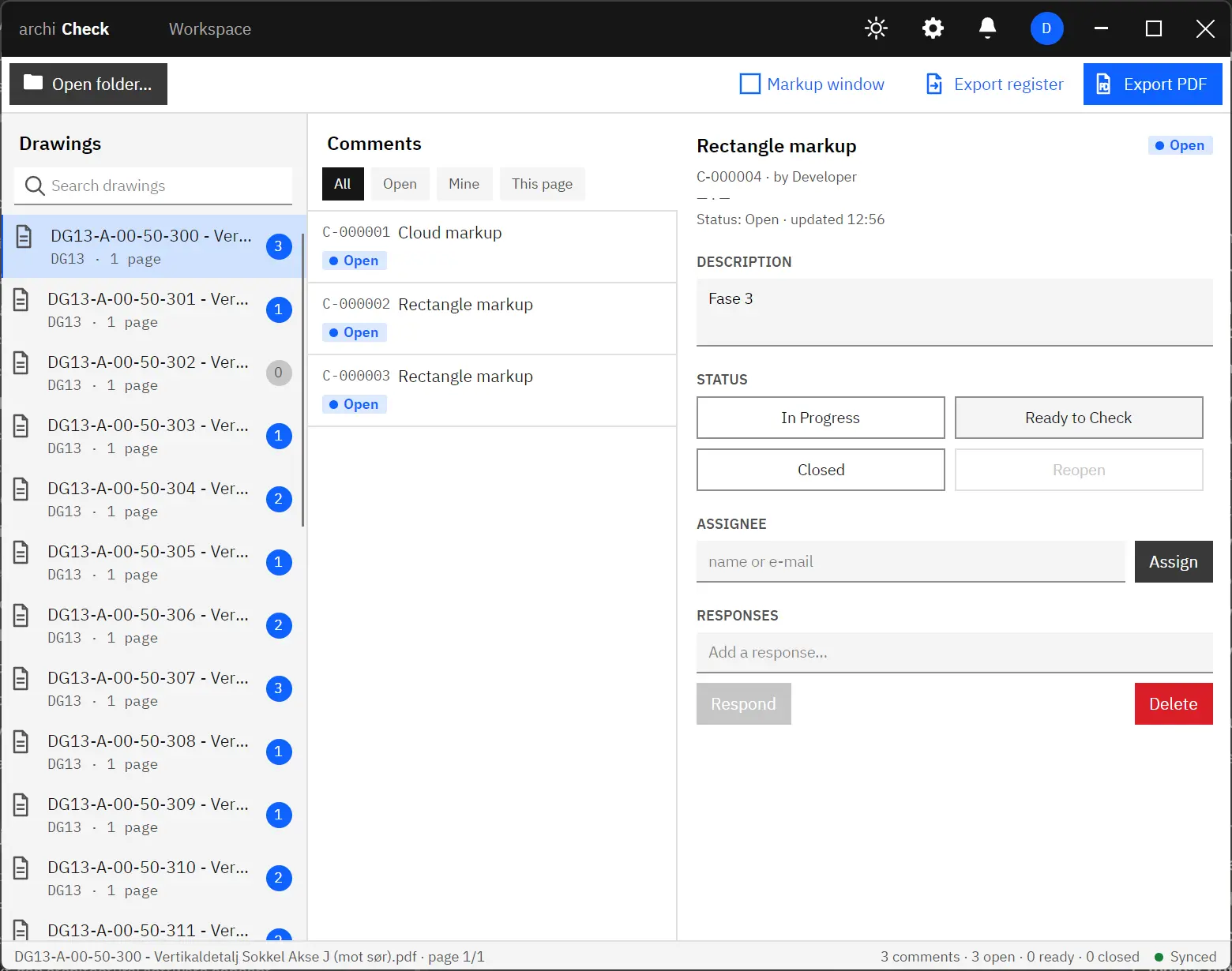The height and width of the screenshot is (971, 1232).
Task: Click document icon of DG13-A-00-50-309
Action: coord(21,804)
